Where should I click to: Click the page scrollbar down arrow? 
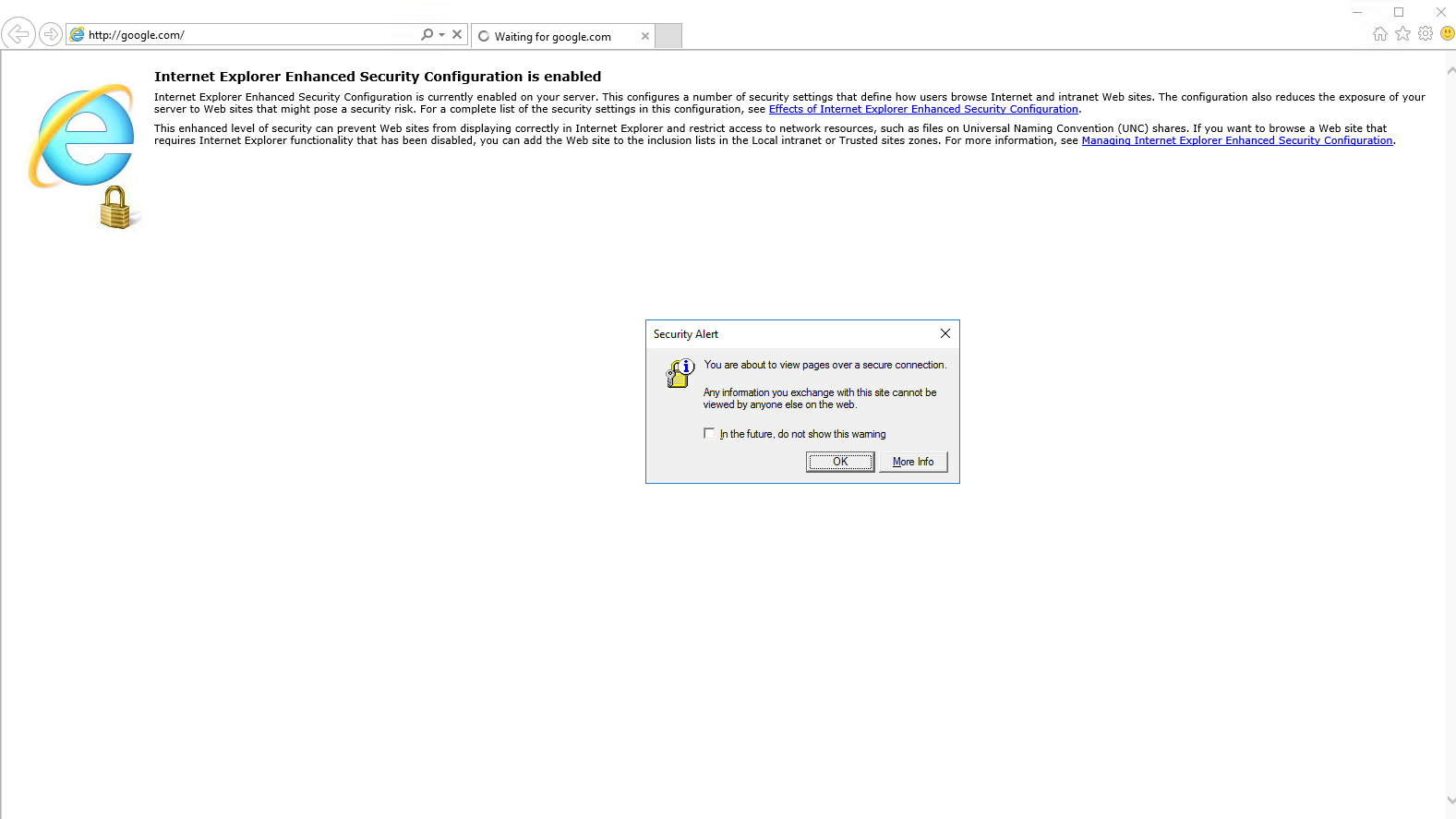pyautogui.click(x=1450, y=801)
